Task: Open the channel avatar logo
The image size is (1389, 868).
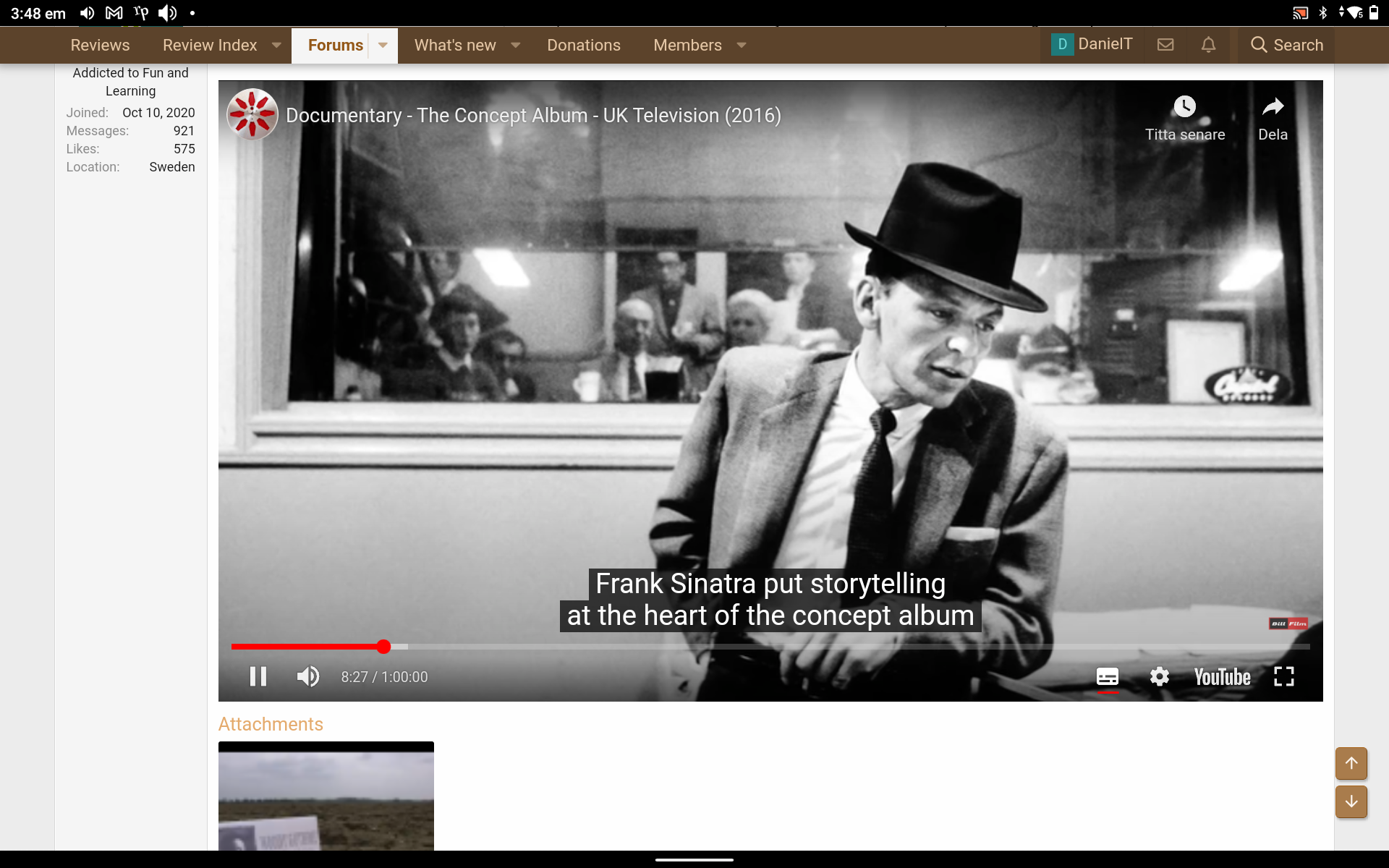Action: [252, 114]
